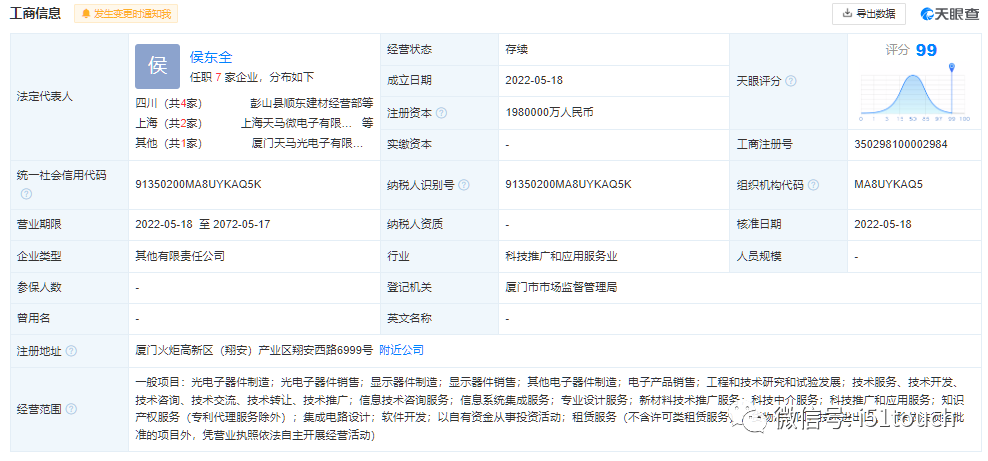The width and height of the screenshot is (988, 461).
Task: Click 上海天马微电子有限... company entry
Action: coord(296,123)
